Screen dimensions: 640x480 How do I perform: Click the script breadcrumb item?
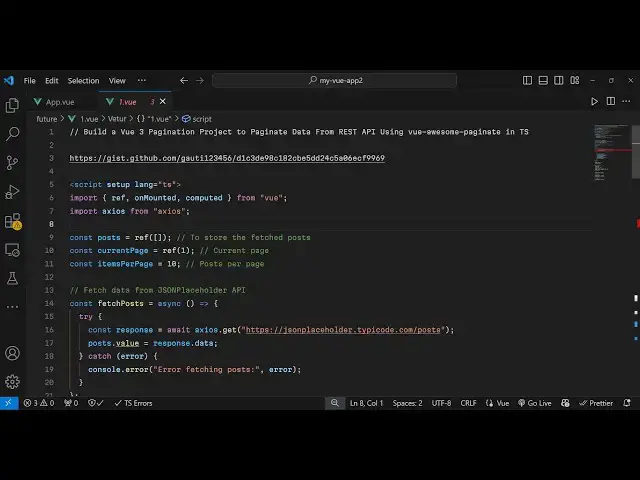[197, 119]
